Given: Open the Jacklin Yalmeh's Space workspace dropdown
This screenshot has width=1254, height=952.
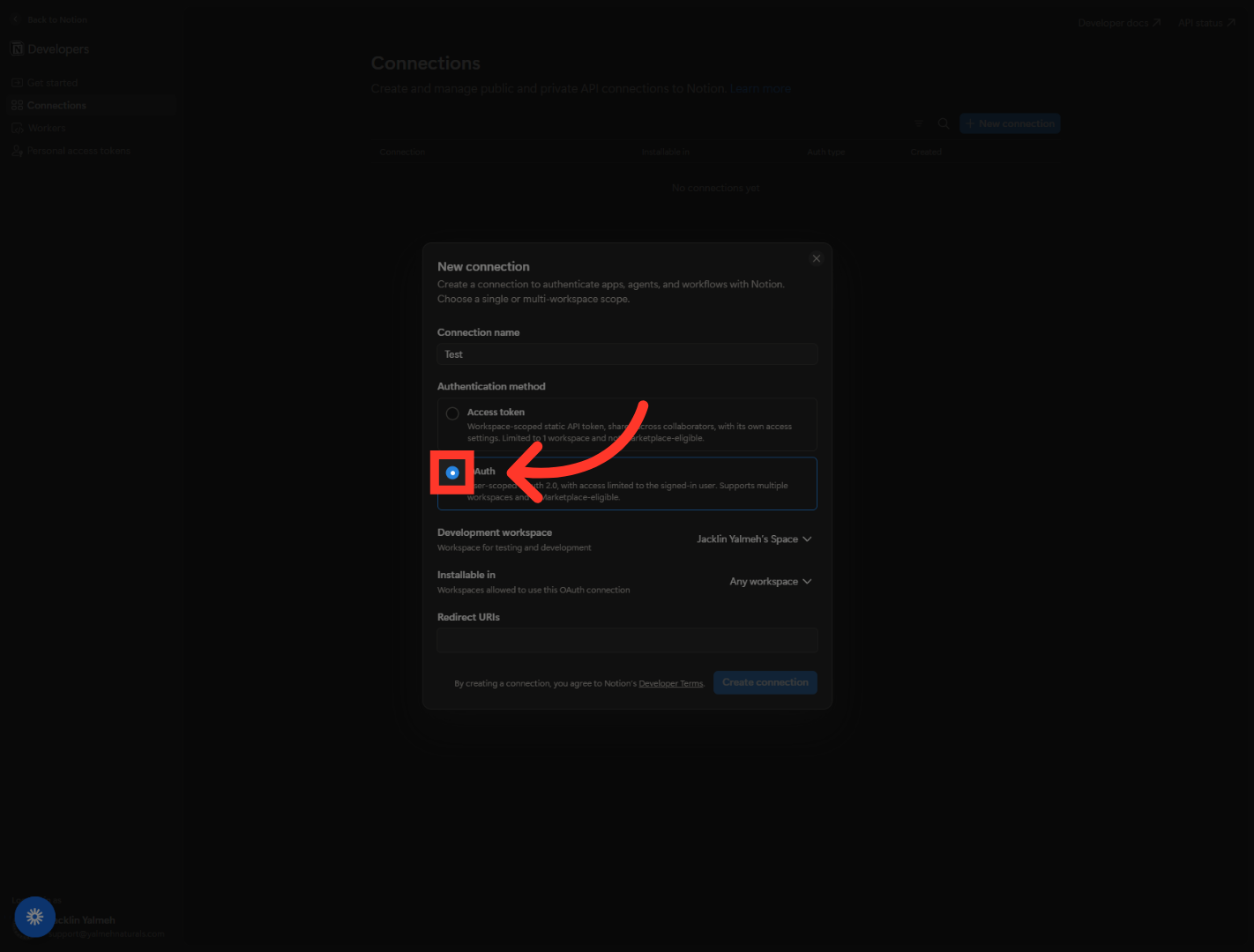Looking at the screenshot, I should click(754, 539).
